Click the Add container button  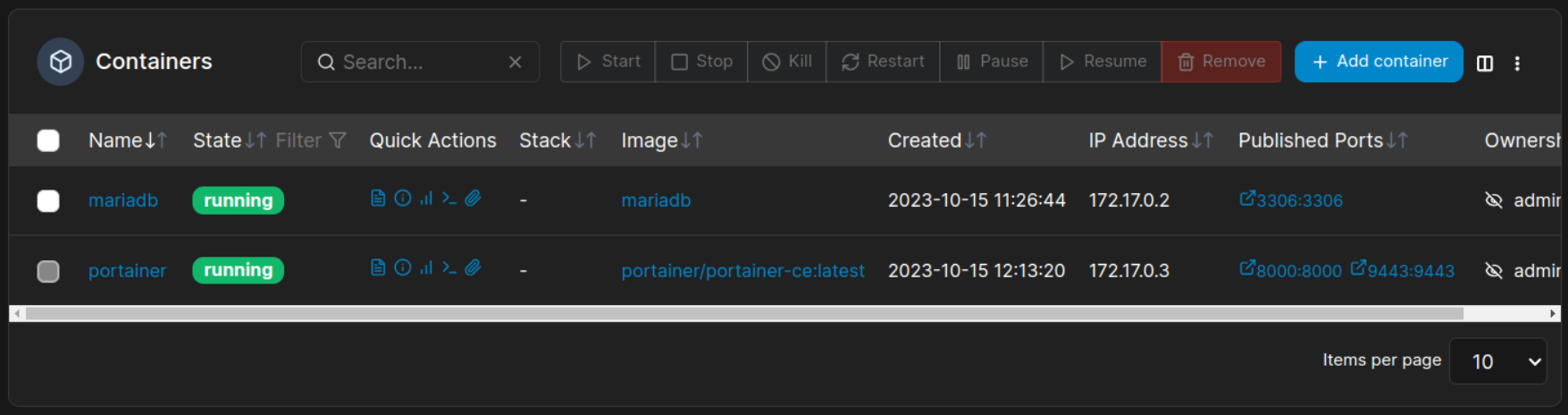click(1378, 62)
